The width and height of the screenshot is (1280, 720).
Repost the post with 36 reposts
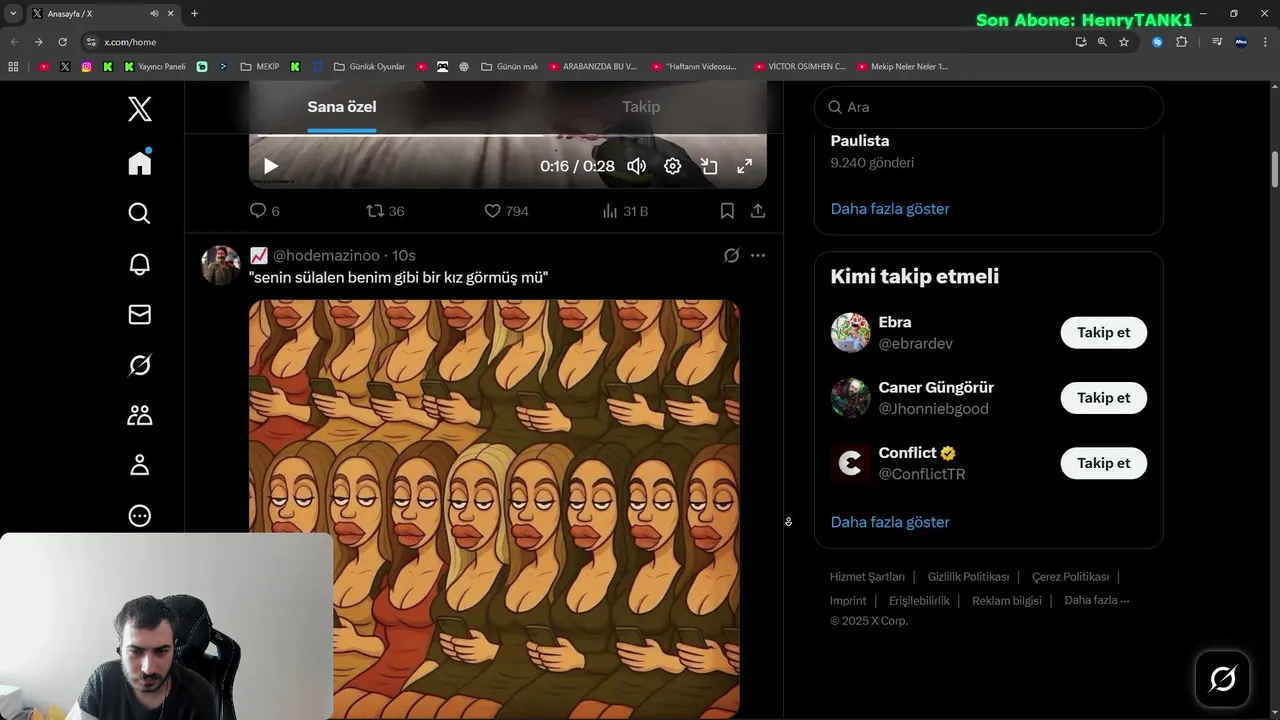pyautogui.click(x=385, y=211)
